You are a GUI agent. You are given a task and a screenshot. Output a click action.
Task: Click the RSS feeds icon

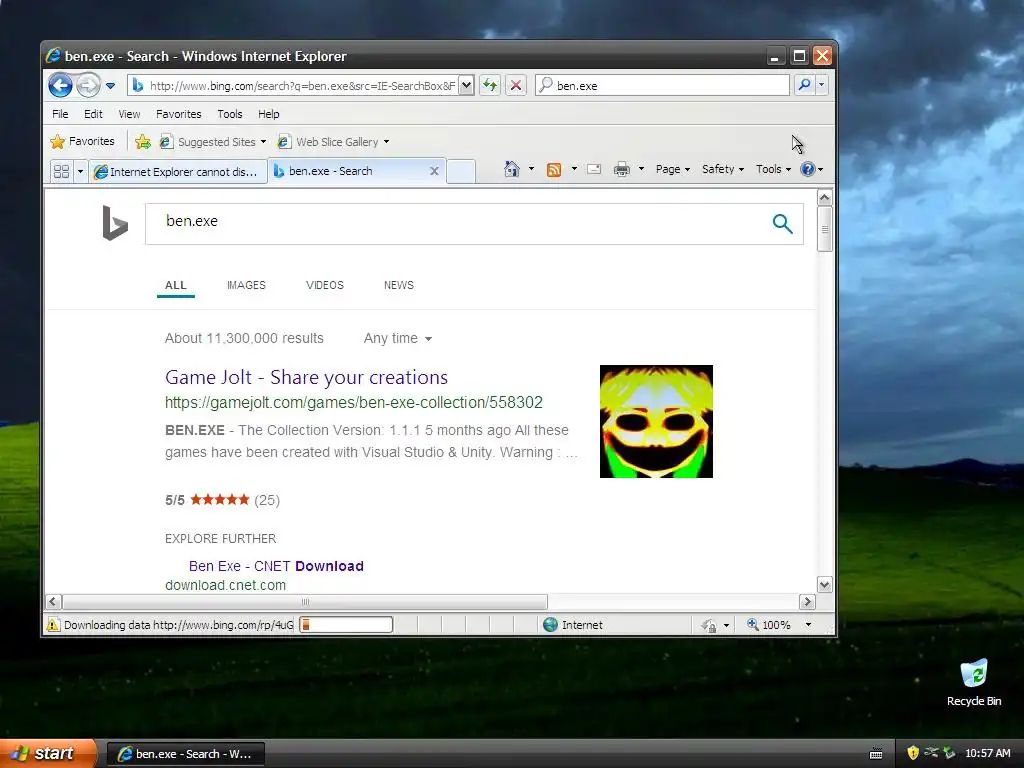(x=554, y=170)
